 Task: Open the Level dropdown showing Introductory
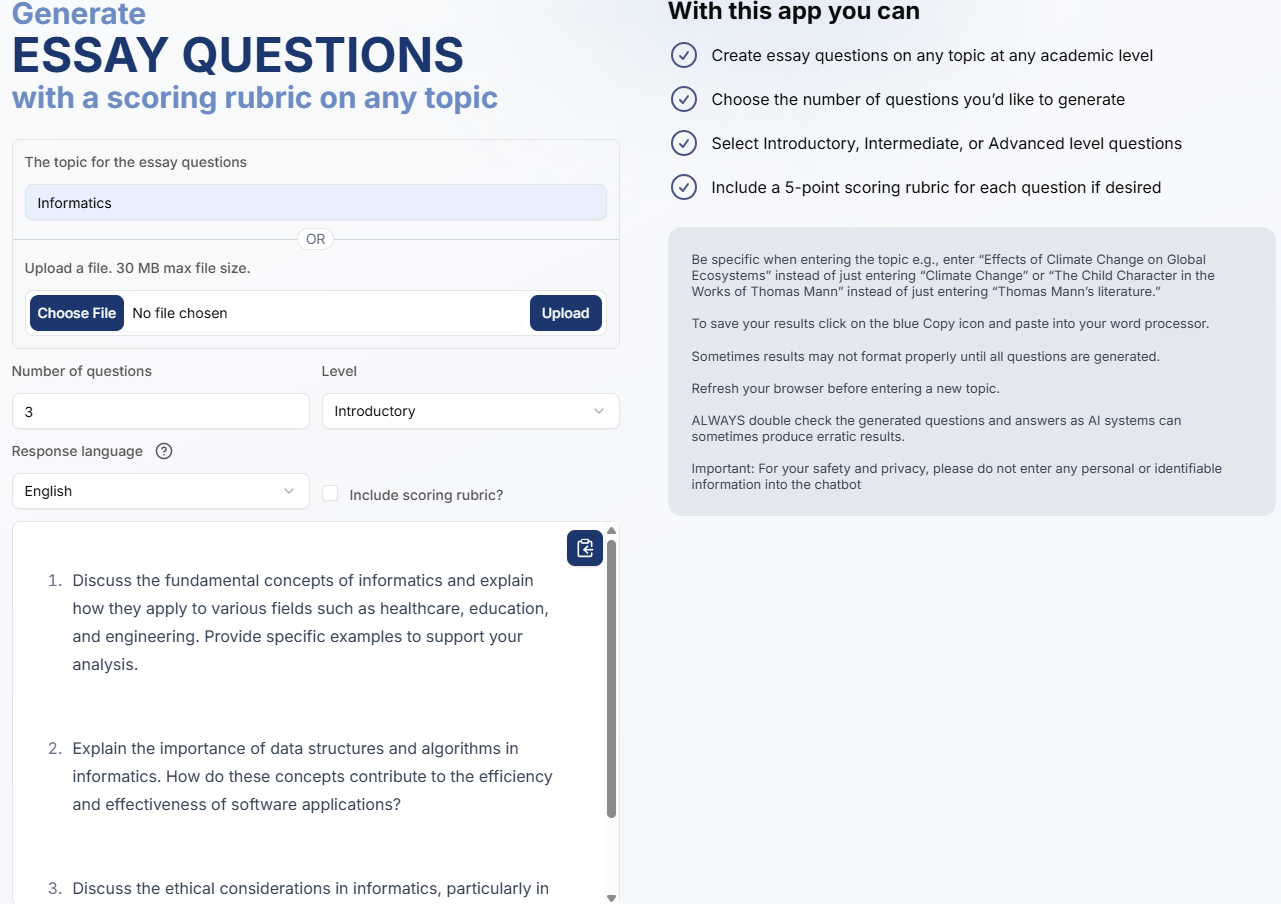[x=470, y=411]
